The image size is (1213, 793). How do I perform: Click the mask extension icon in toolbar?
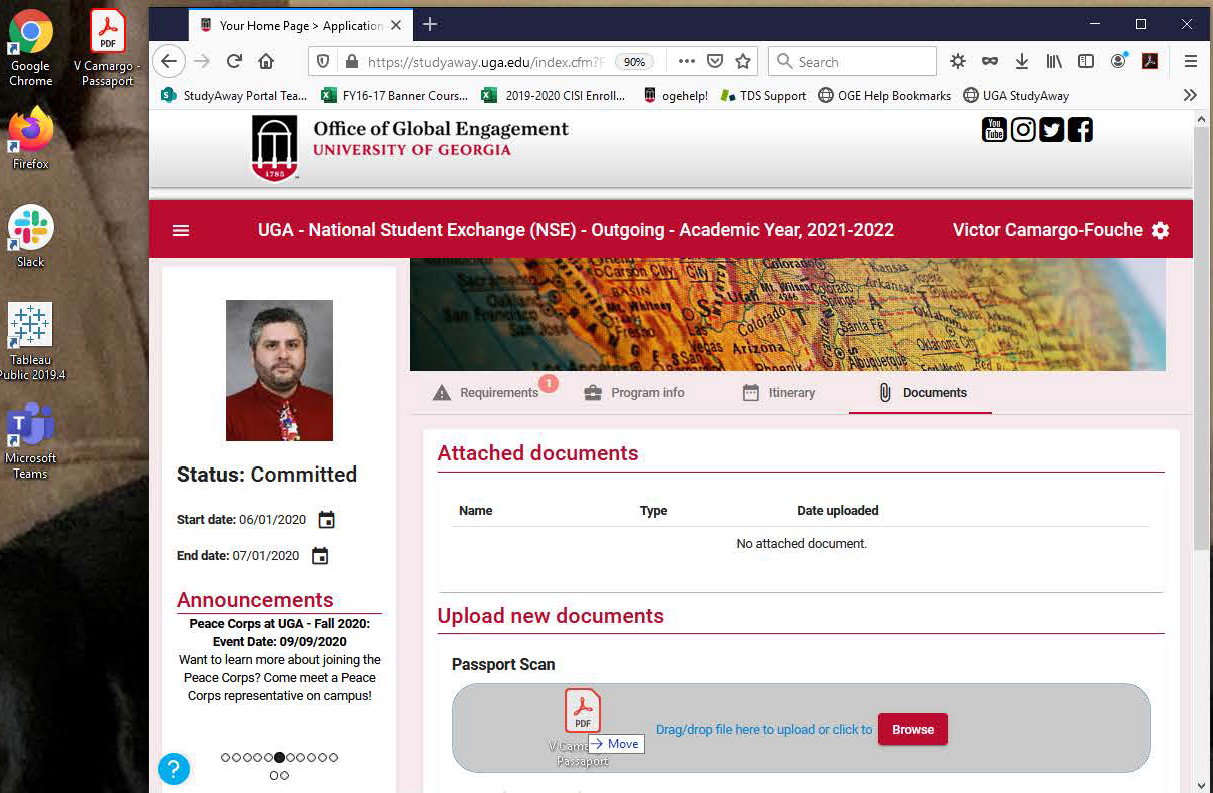(x=990, y=61)
